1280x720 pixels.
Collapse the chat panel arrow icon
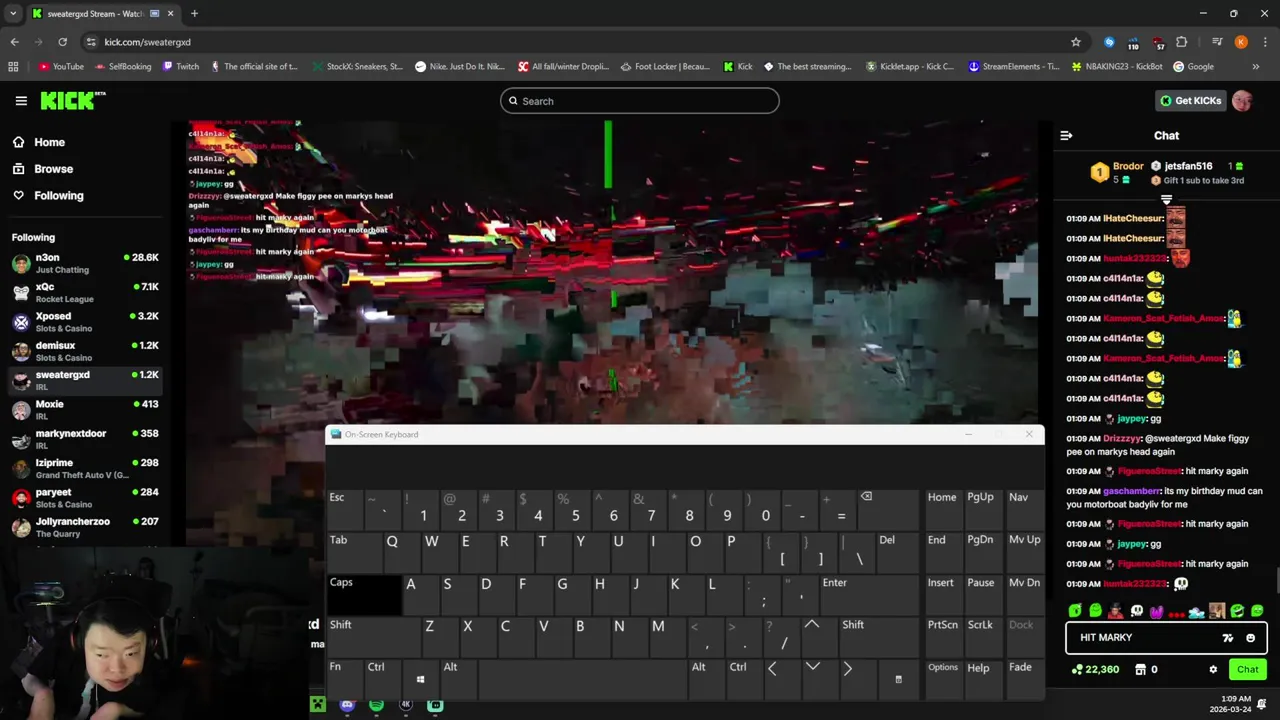pyautogui.click(x=1066, y=136)
